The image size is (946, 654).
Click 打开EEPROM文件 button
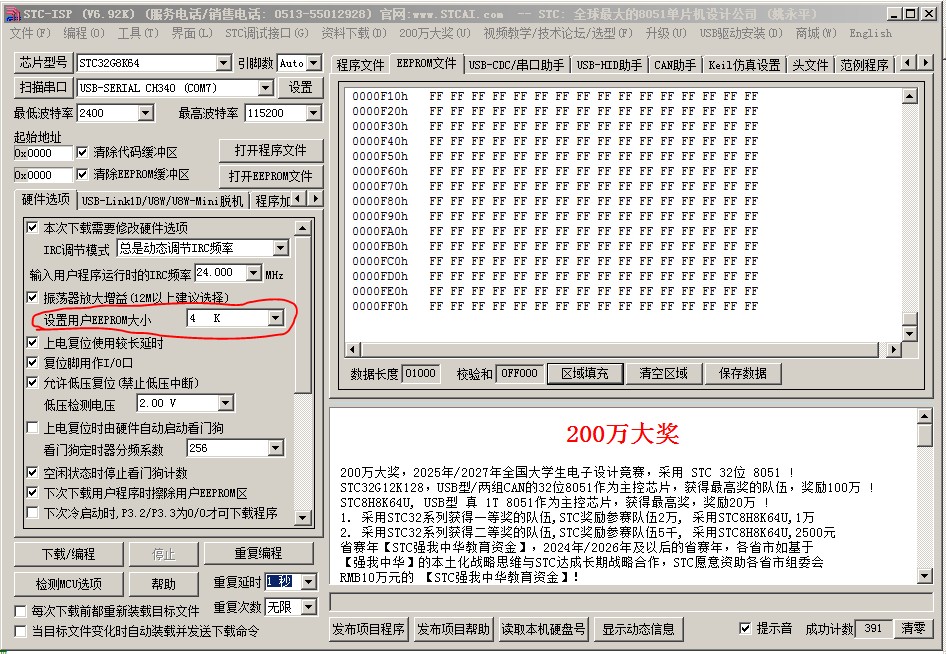[x=270, y=176]
